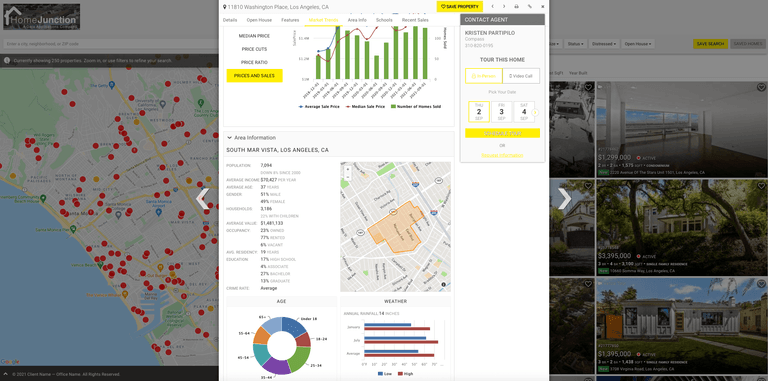Select the Prices and Sales chart option

click(x=254, y=76)
